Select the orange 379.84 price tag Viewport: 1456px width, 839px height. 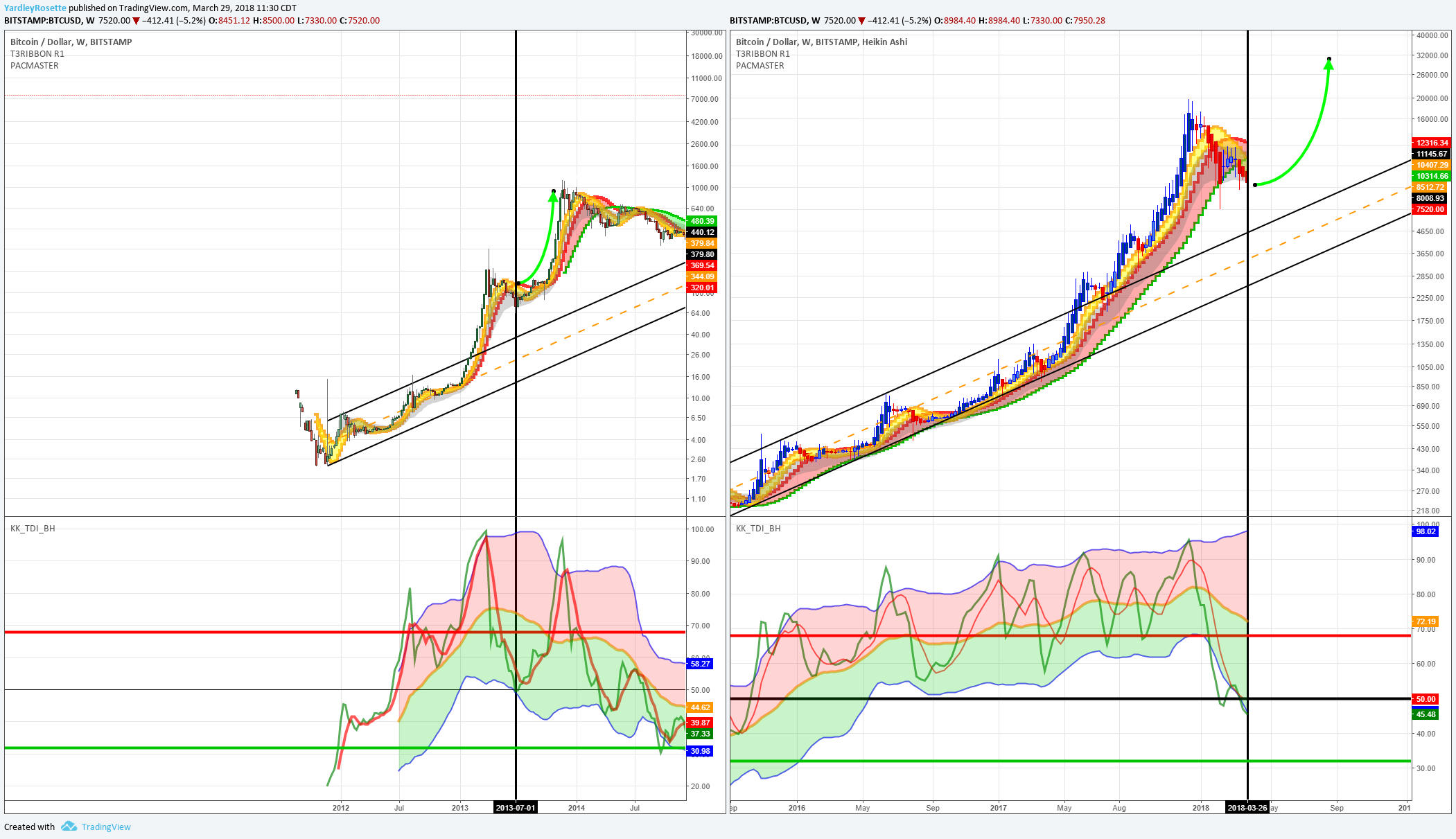pos(701,243)
